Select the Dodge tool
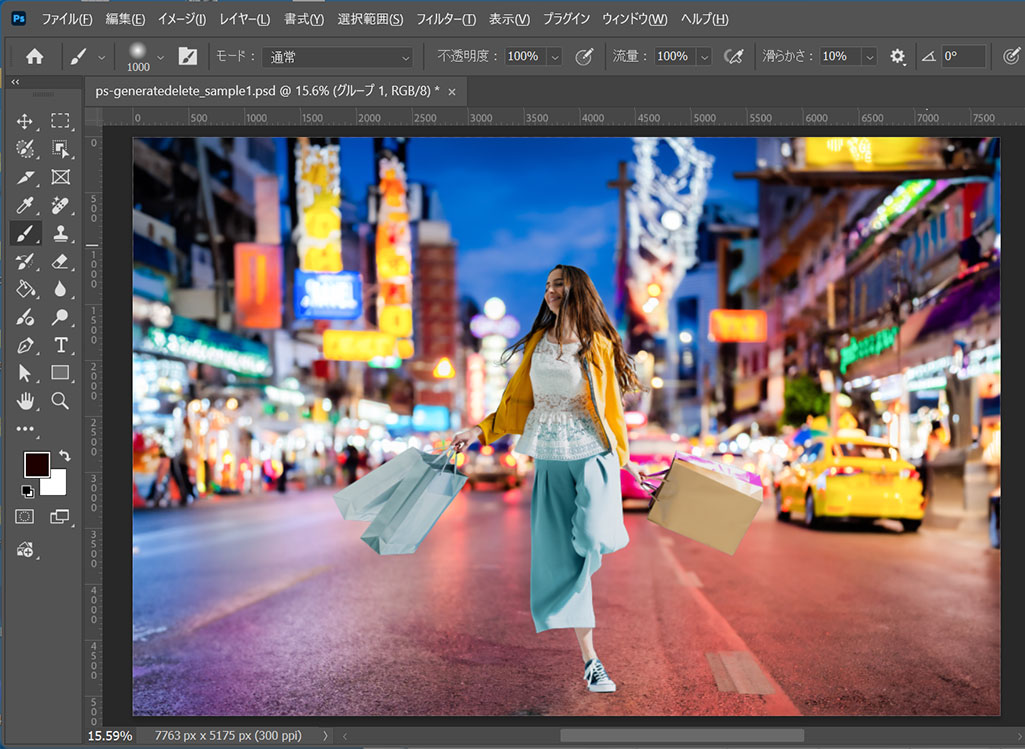Viewport: 1025px width, 749px height. pos(60,317)
